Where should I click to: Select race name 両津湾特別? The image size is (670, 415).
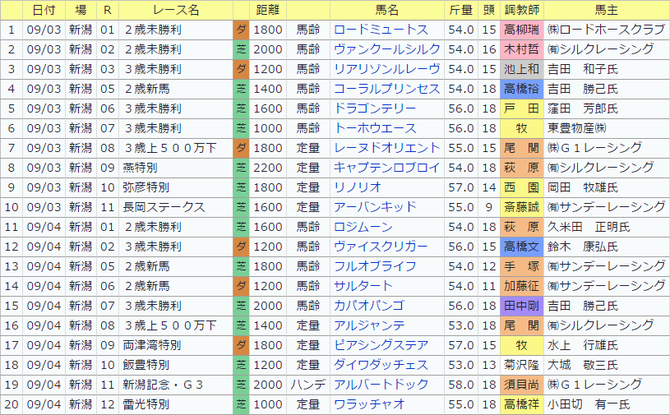coord(152,345)
